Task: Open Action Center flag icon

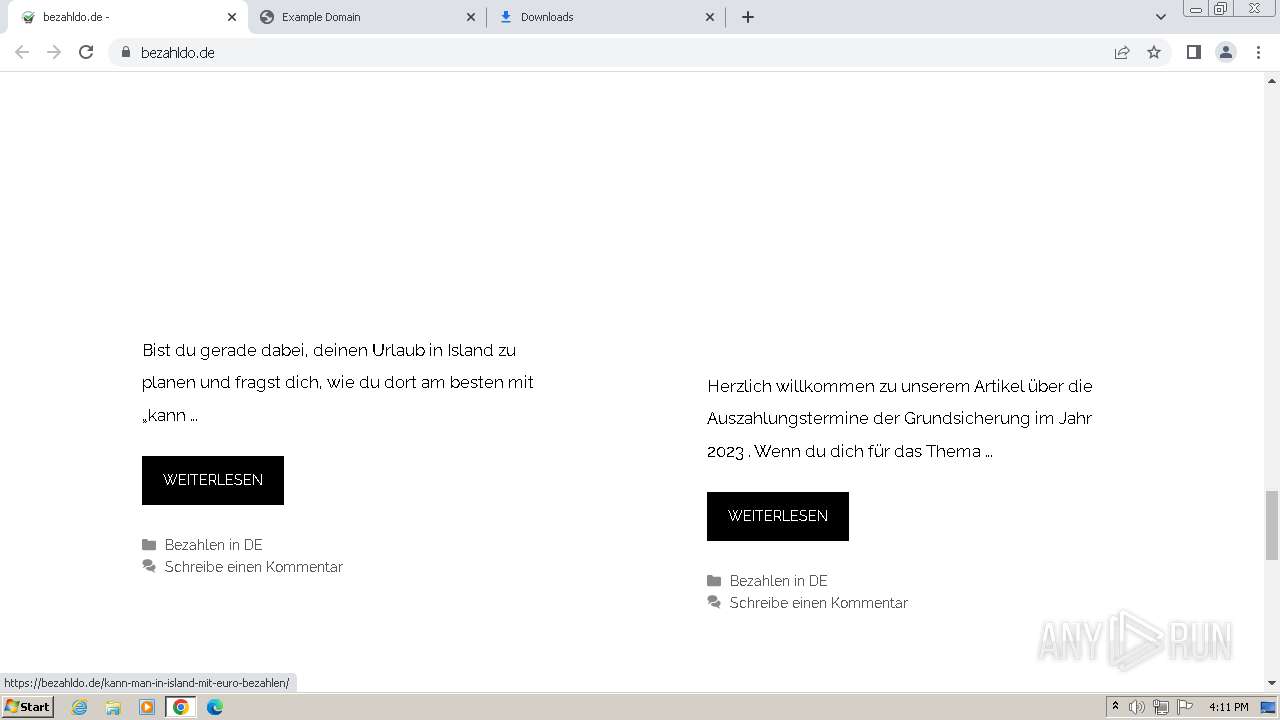Action: click(1185, 707)
